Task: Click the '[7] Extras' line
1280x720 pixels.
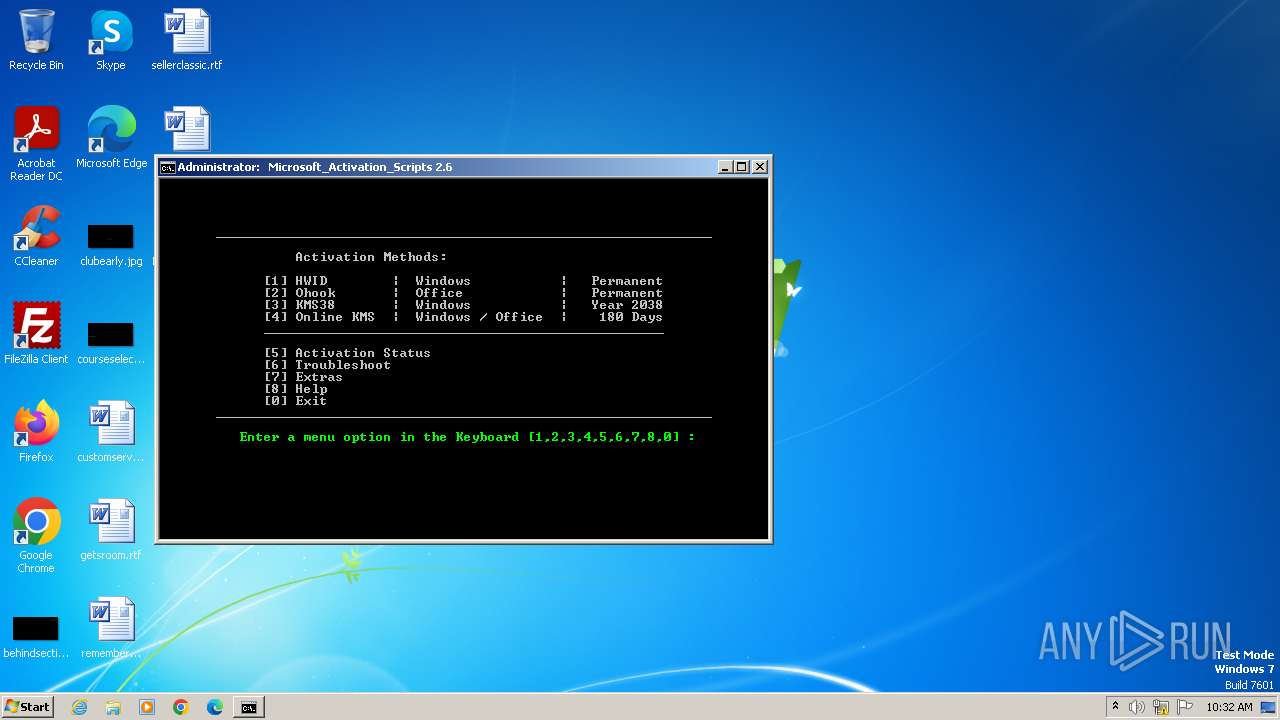Action: [304, 377]
